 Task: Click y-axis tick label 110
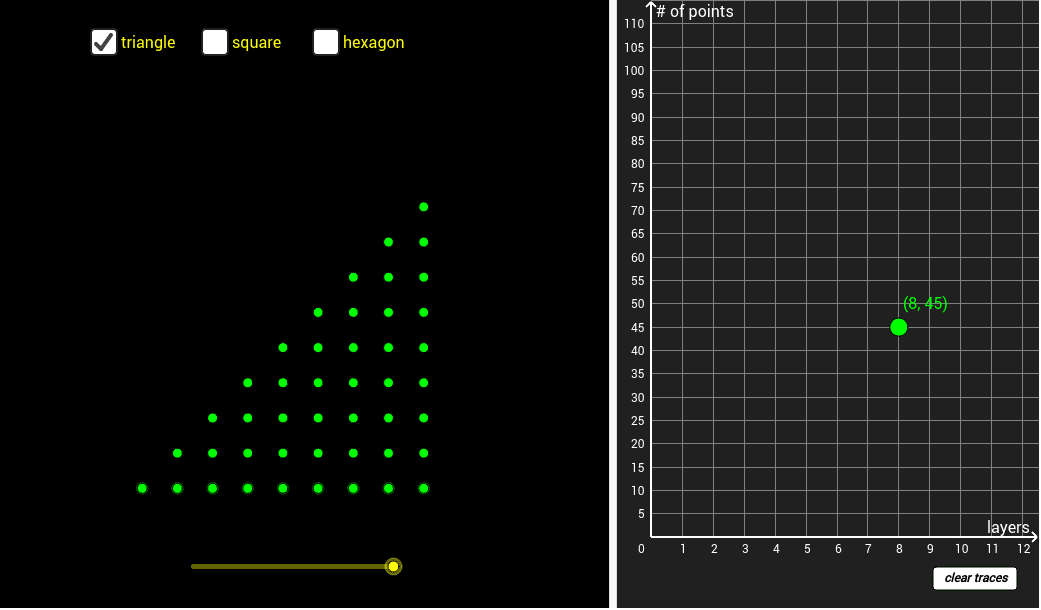point(634,24)
